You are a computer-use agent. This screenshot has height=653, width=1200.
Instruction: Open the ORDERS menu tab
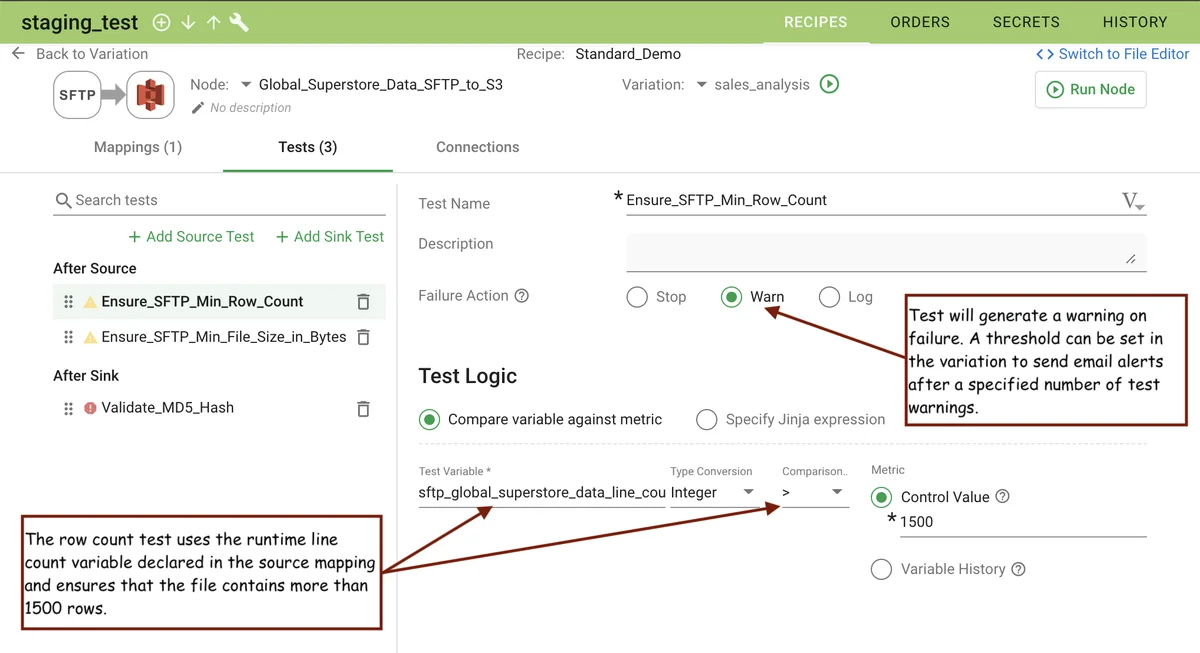click(920, 22)
